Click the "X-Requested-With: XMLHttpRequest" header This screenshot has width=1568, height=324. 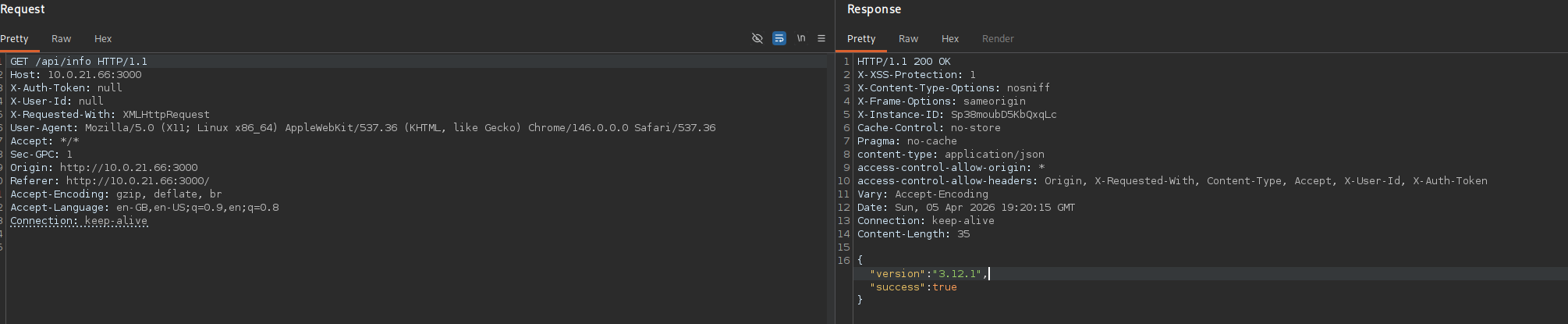(x=110, y=114)
